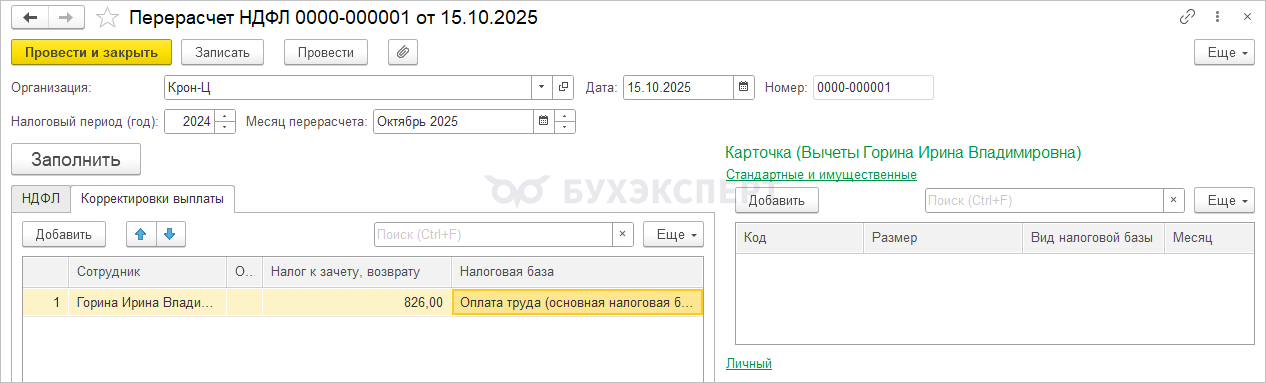The image size is (1266, 383).
Task: Open Еще menu above the Корректировки выплаты table
Action: [673, 234]
